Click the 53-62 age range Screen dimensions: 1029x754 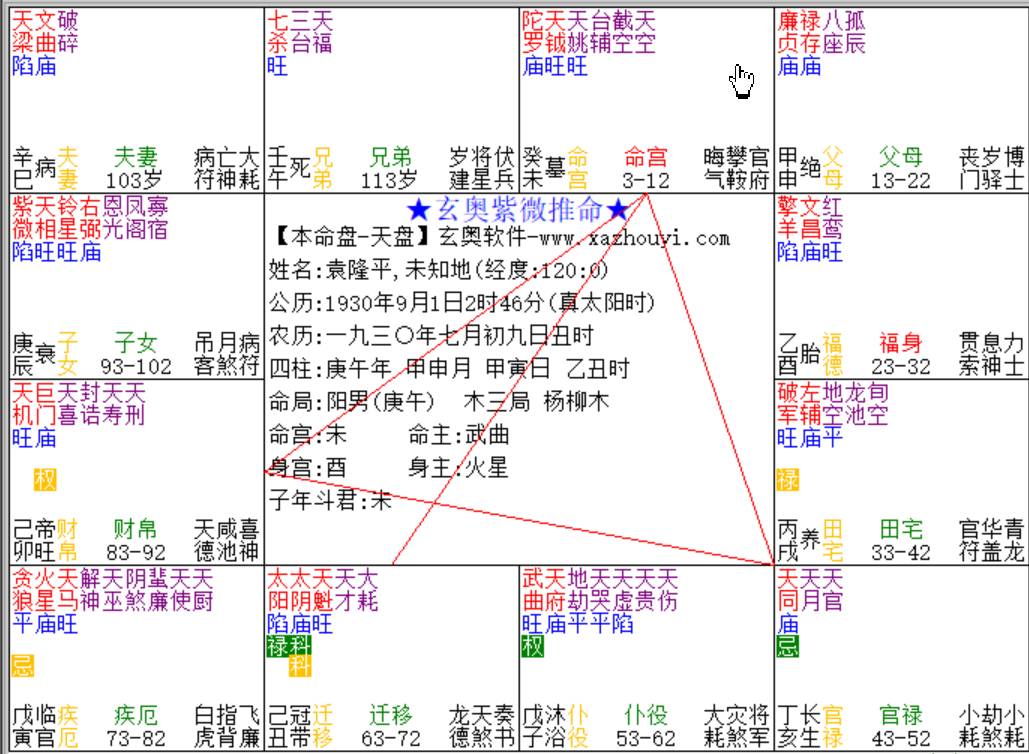coord(646,739)
